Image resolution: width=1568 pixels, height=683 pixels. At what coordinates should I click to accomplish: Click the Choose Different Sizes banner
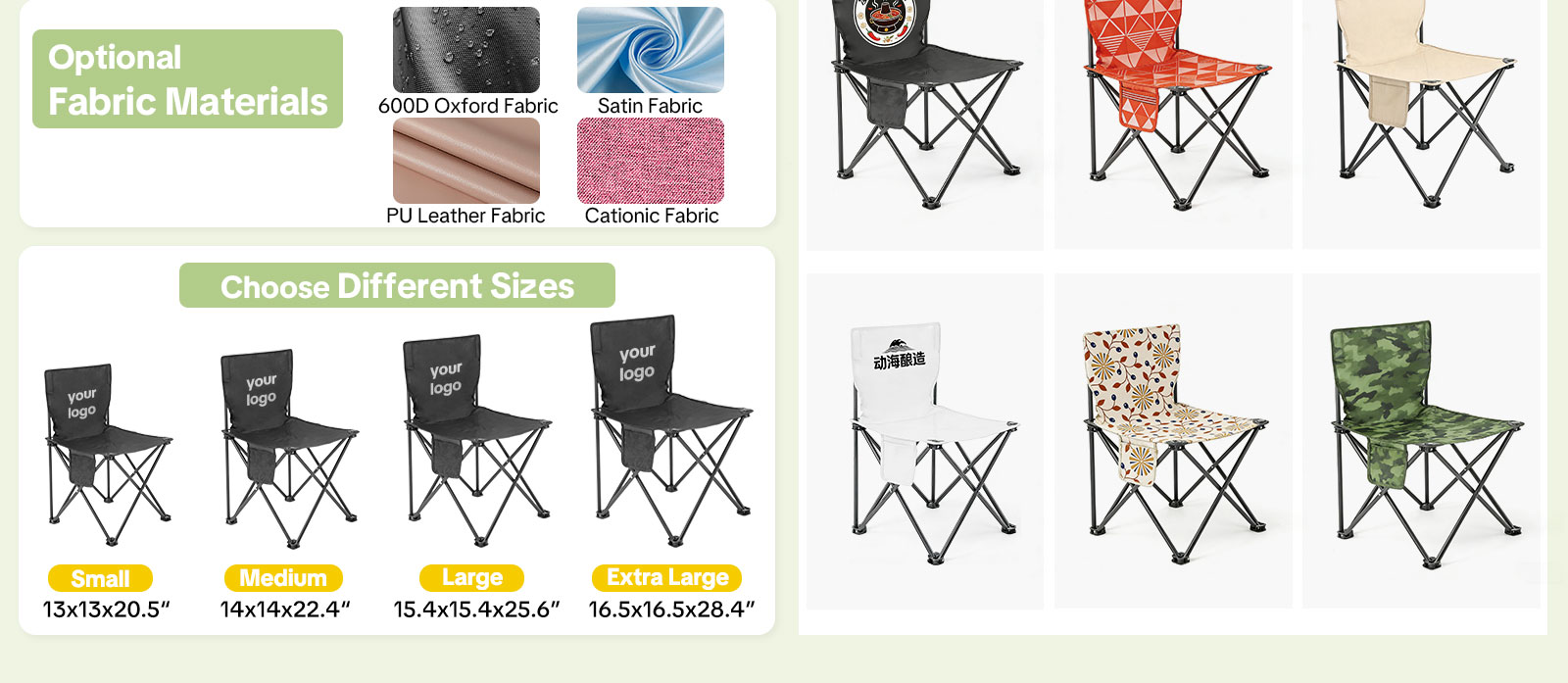[x=397, y=285]
